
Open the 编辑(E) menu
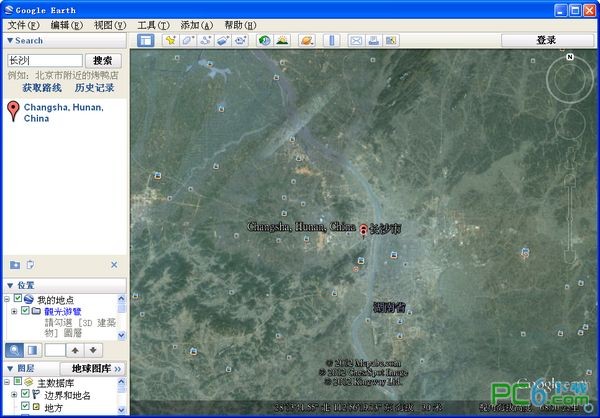67,25
